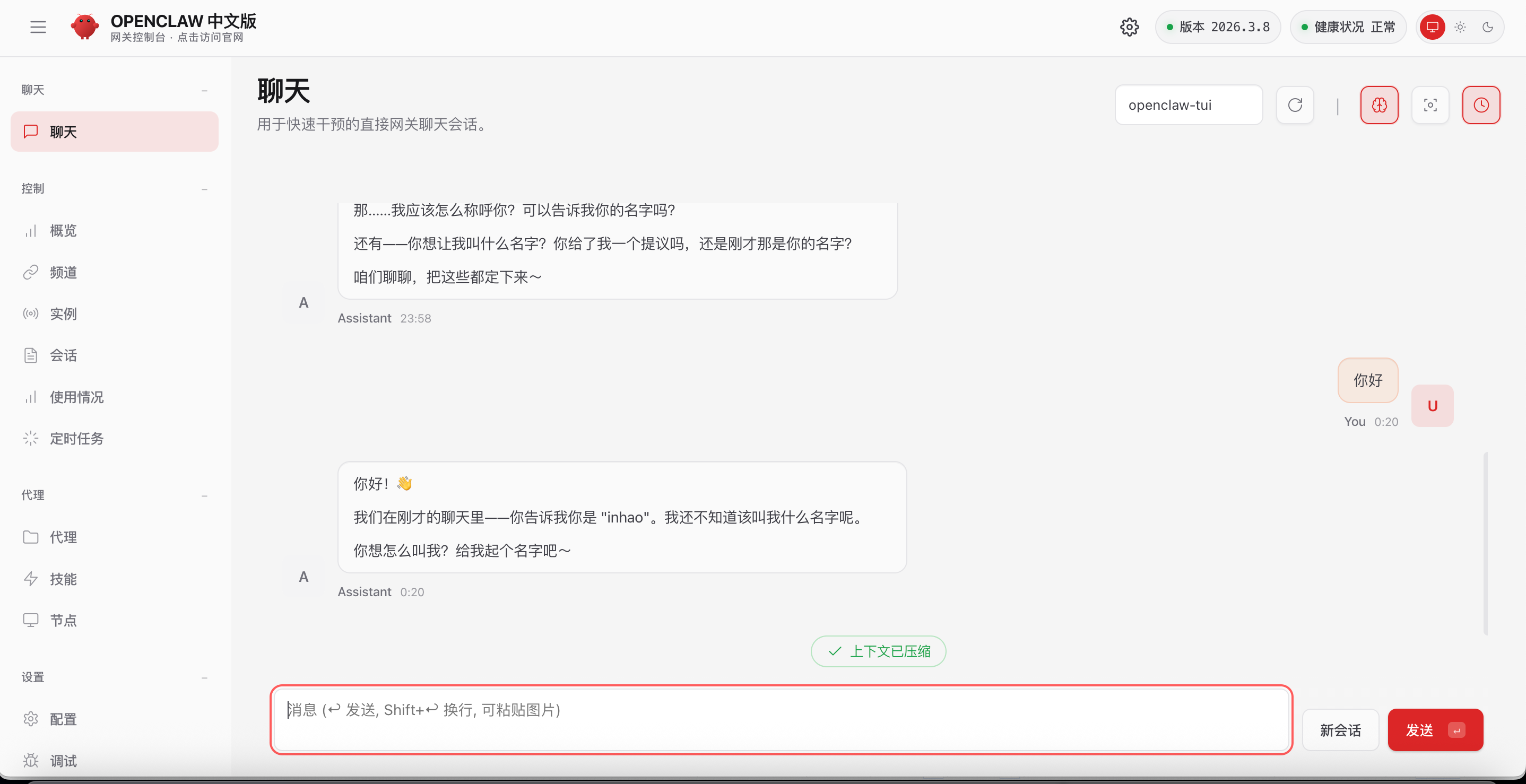Switch to dark moon theme
The height and width of the screenshot is (784, 1526).
(1487, 27)
